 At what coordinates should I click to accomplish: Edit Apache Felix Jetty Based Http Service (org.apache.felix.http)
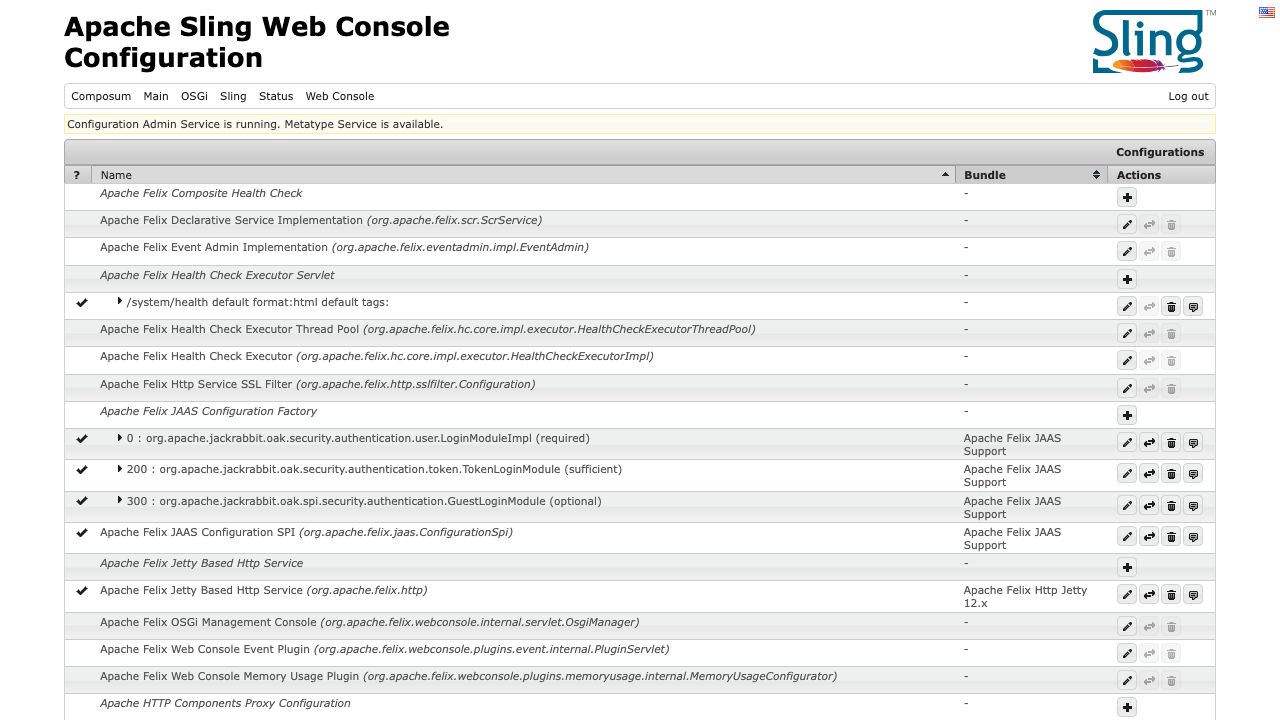click(1127, 594)
